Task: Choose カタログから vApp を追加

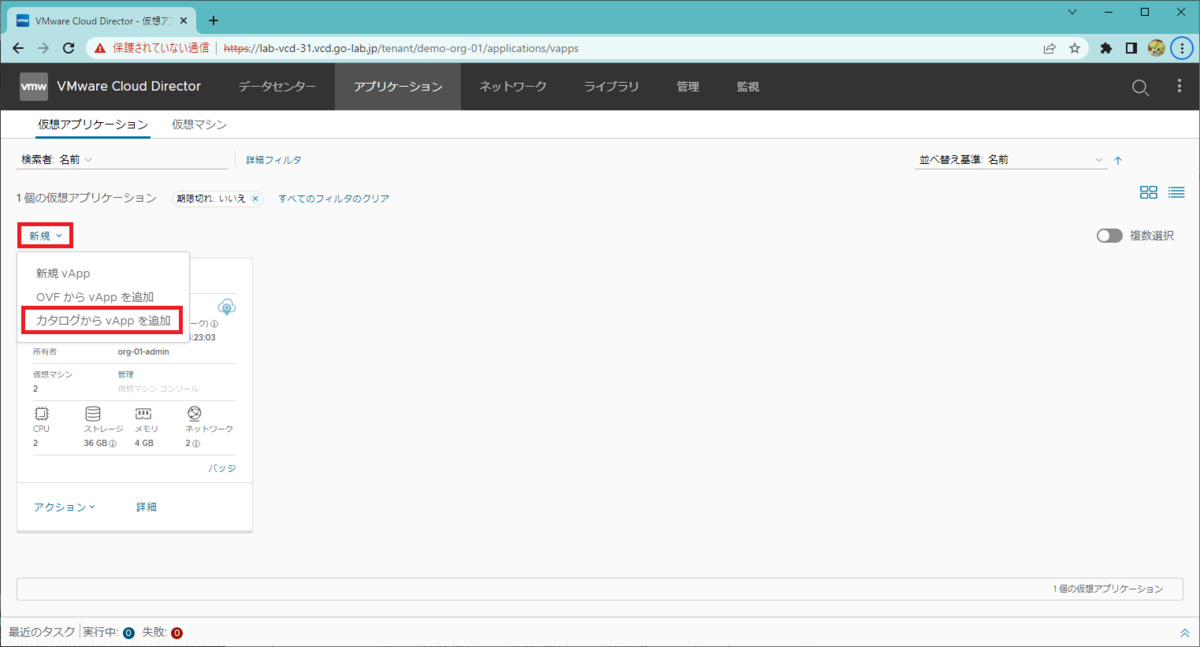Action: tap(103, 321)
